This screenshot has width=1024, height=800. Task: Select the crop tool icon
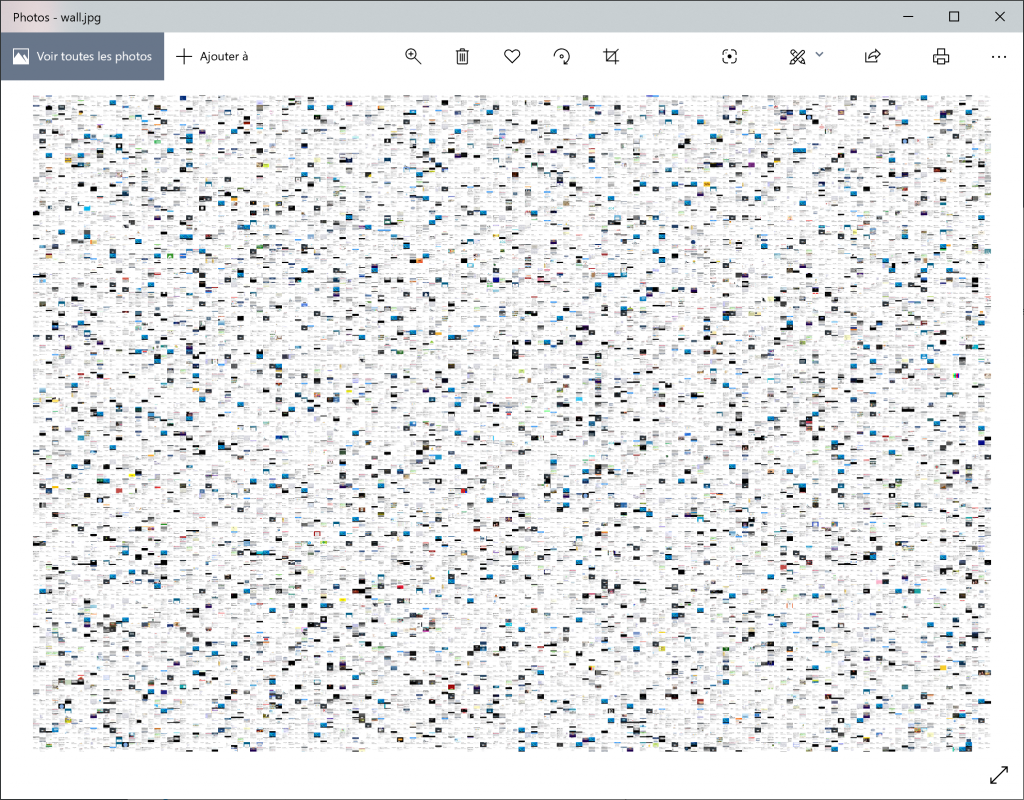pos(611,56)
